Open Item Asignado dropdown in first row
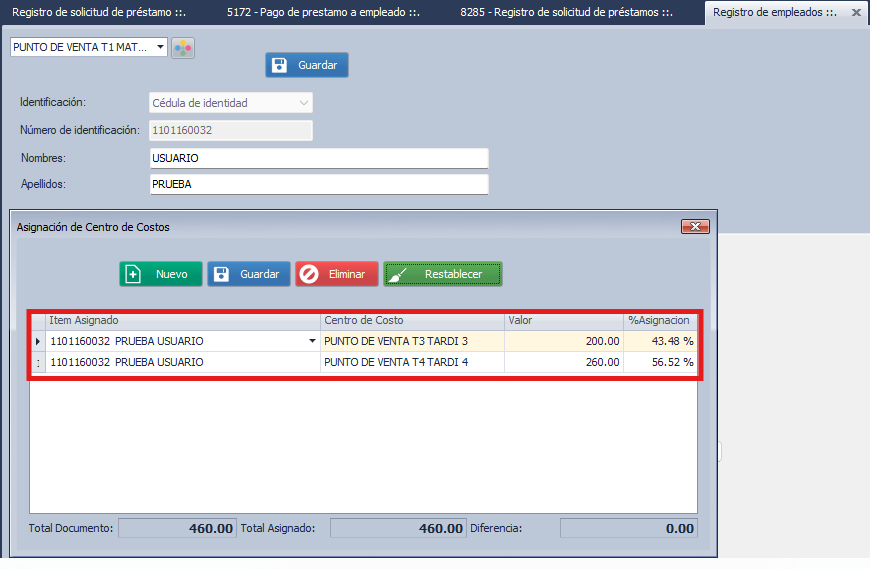Image resolution: width=870 pixels, height=569 pixels. [x=312, y=341]
